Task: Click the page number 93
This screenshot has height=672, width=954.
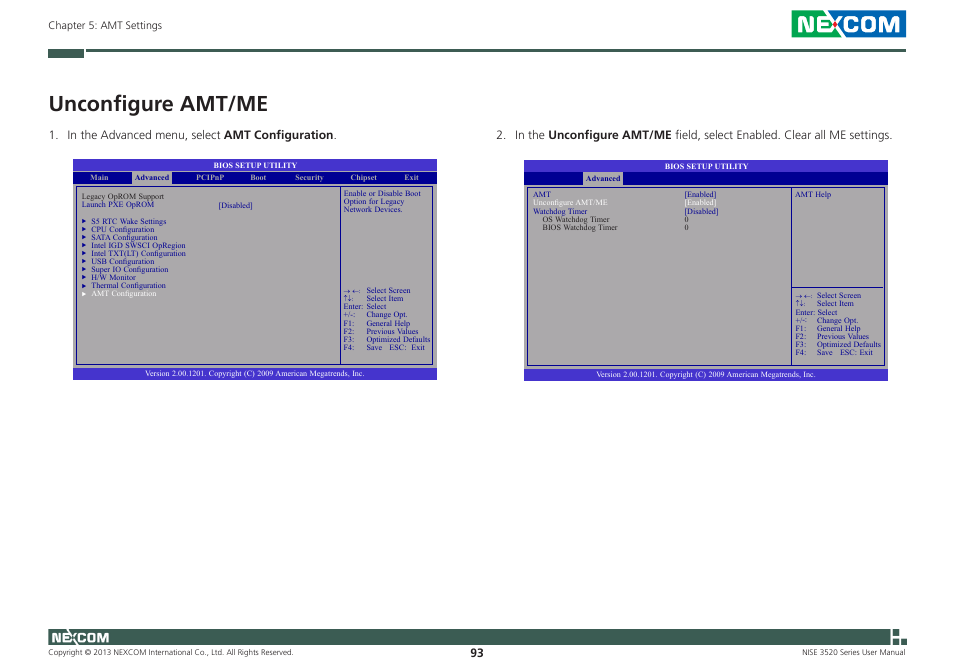Action: pyautogui.click(x=477, y=653)
